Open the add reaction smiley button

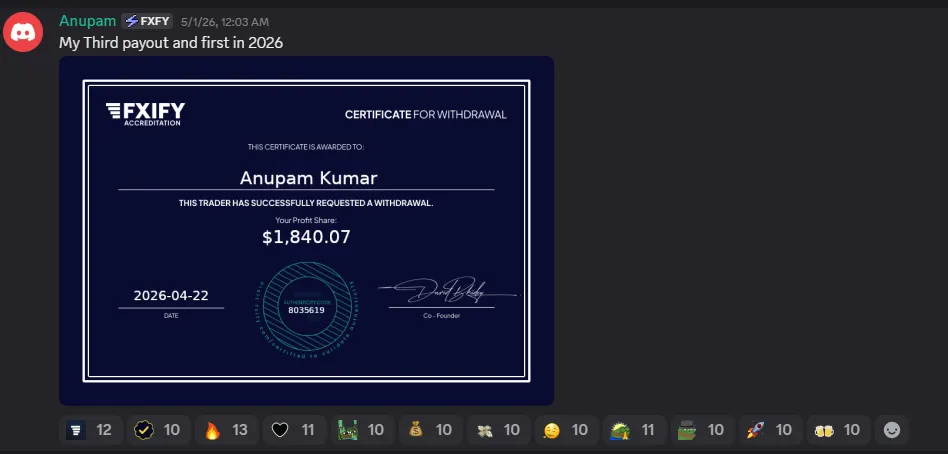click(x=892, y=430)
